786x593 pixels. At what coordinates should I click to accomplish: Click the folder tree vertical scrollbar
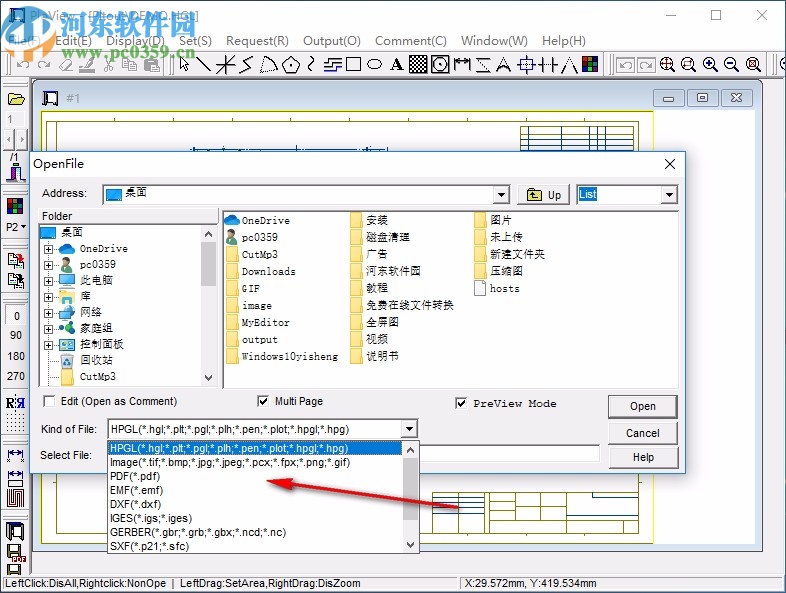pyautogui.click(x=209, y=305)
